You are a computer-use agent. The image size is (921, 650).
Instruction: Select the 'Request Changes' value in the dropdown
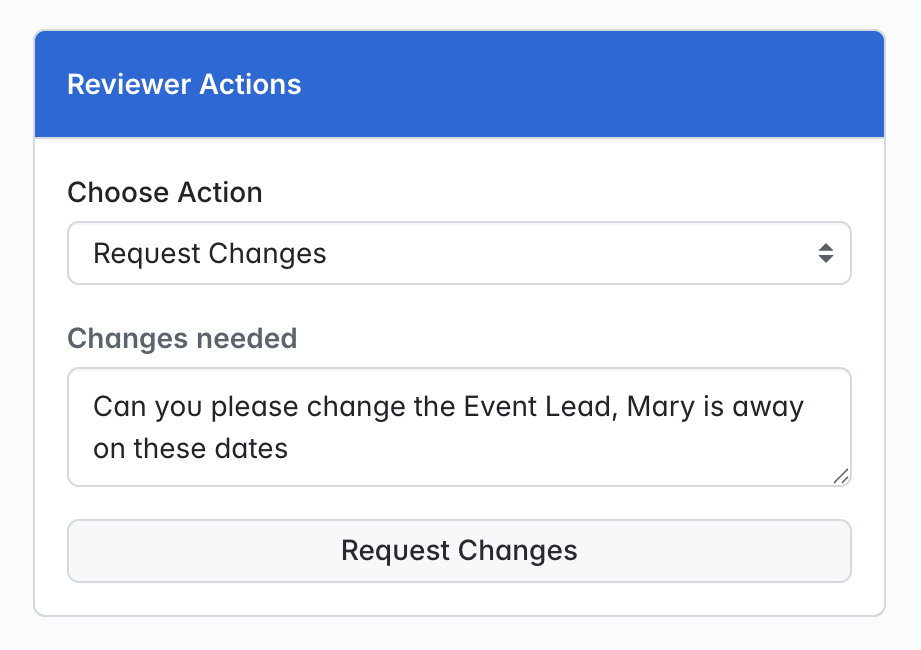[x=210, y=254]
